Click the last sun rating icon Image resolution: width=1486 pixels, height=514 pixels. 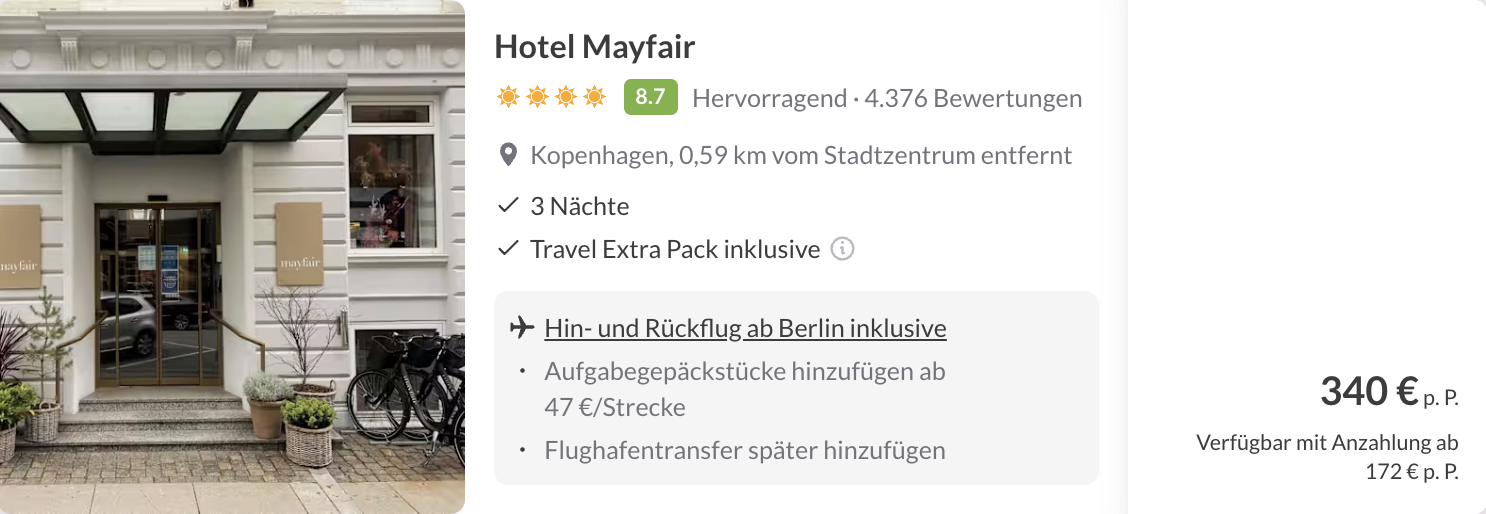click(595, 97)
